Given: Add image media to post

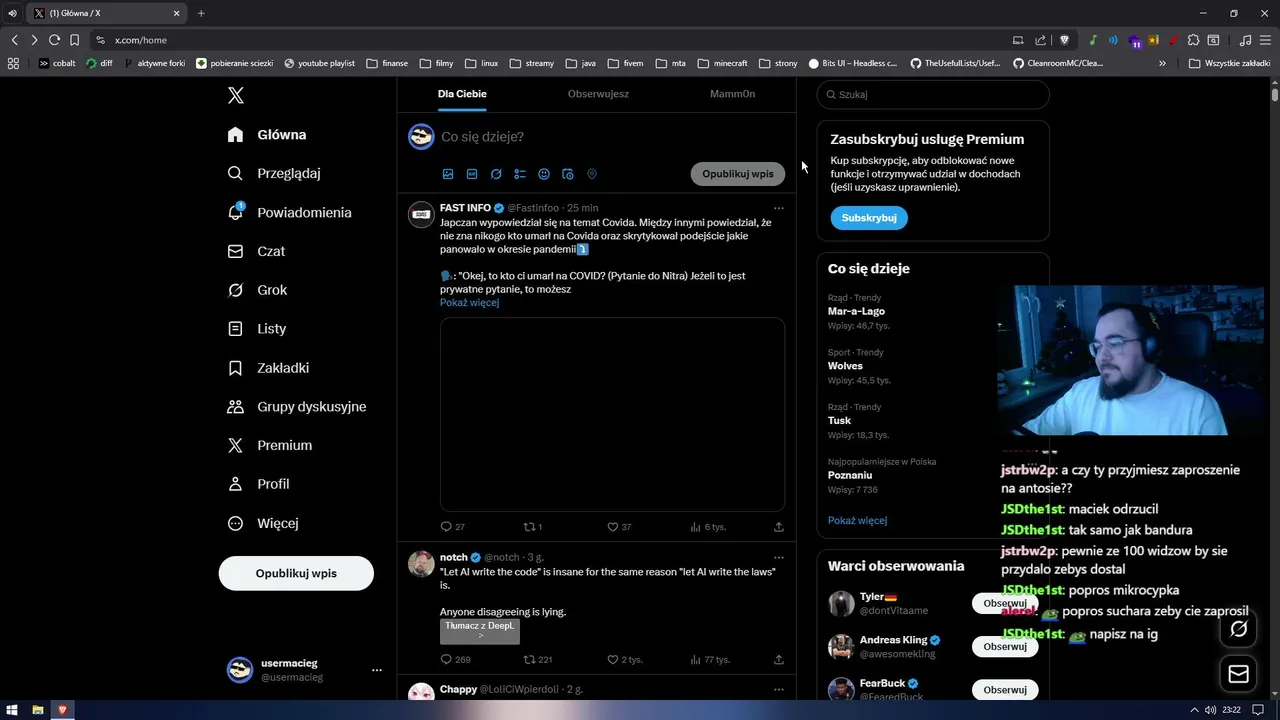Looking at the screenshot, I should (x=448, y=174).
